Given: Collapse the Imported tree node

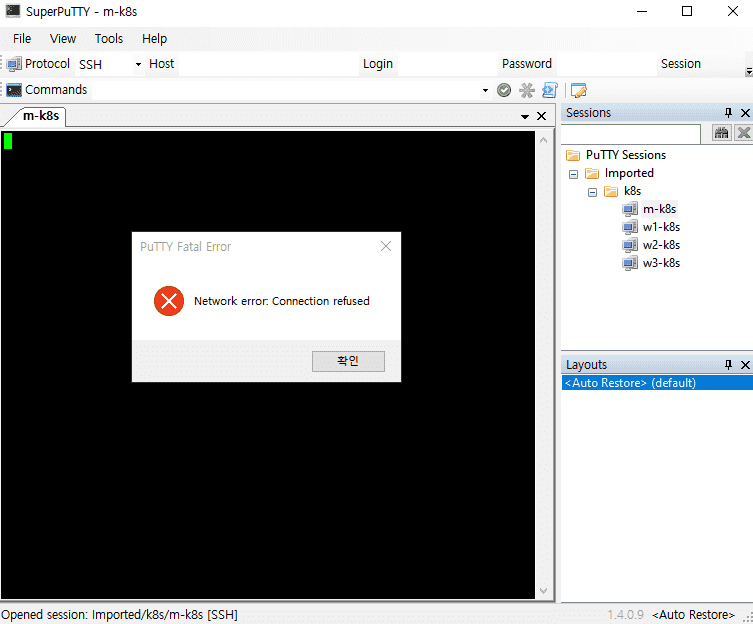Looking at the screenshot, I should point(573,174).
